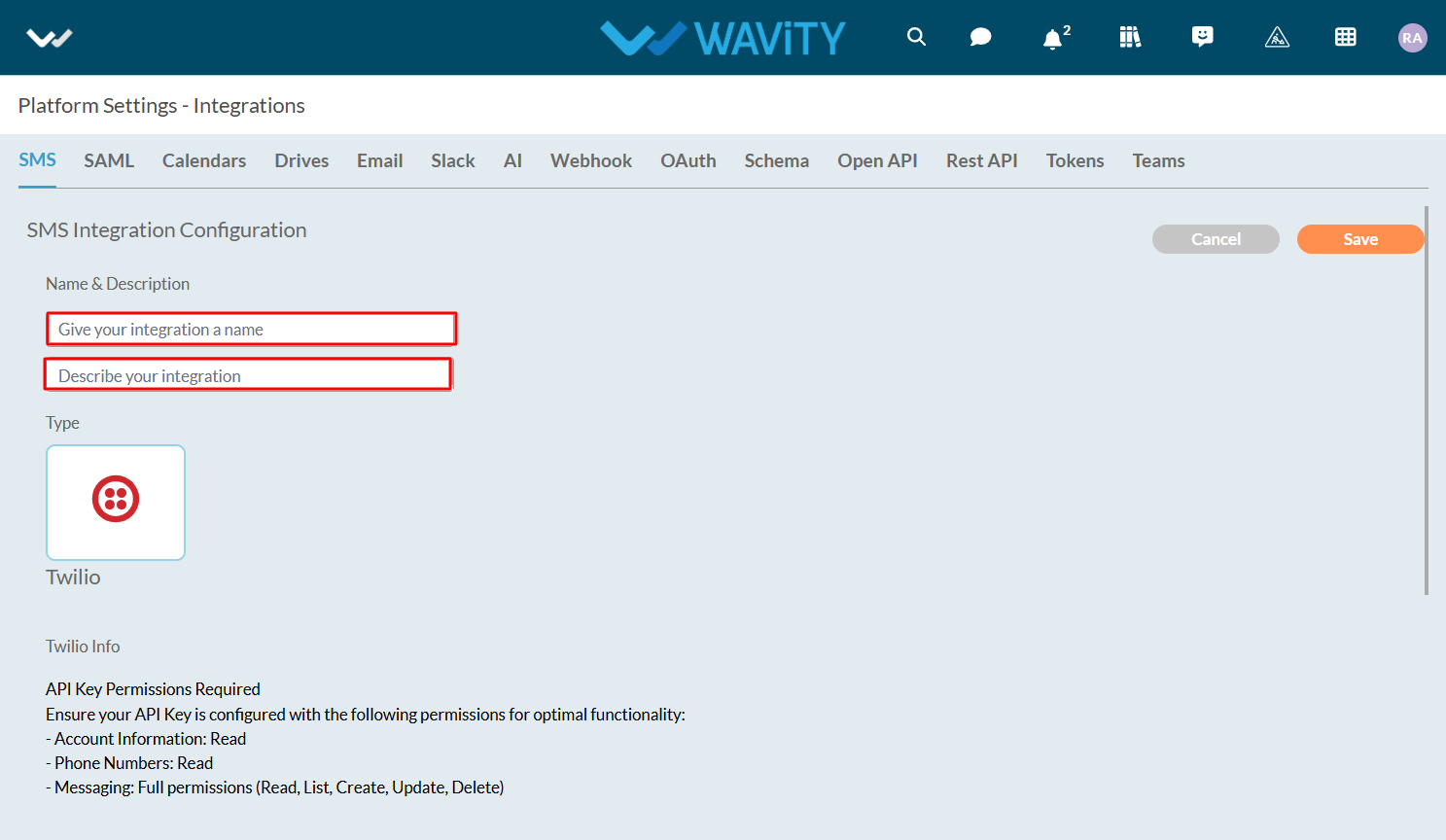Focus the 'Describe your integration' field

pos(248,374)
